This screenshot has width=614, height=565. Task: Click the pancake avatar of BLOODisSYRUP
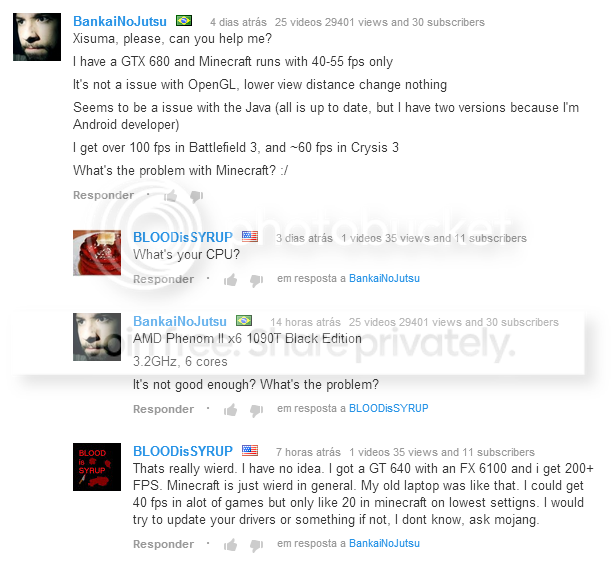pos(97,253)
